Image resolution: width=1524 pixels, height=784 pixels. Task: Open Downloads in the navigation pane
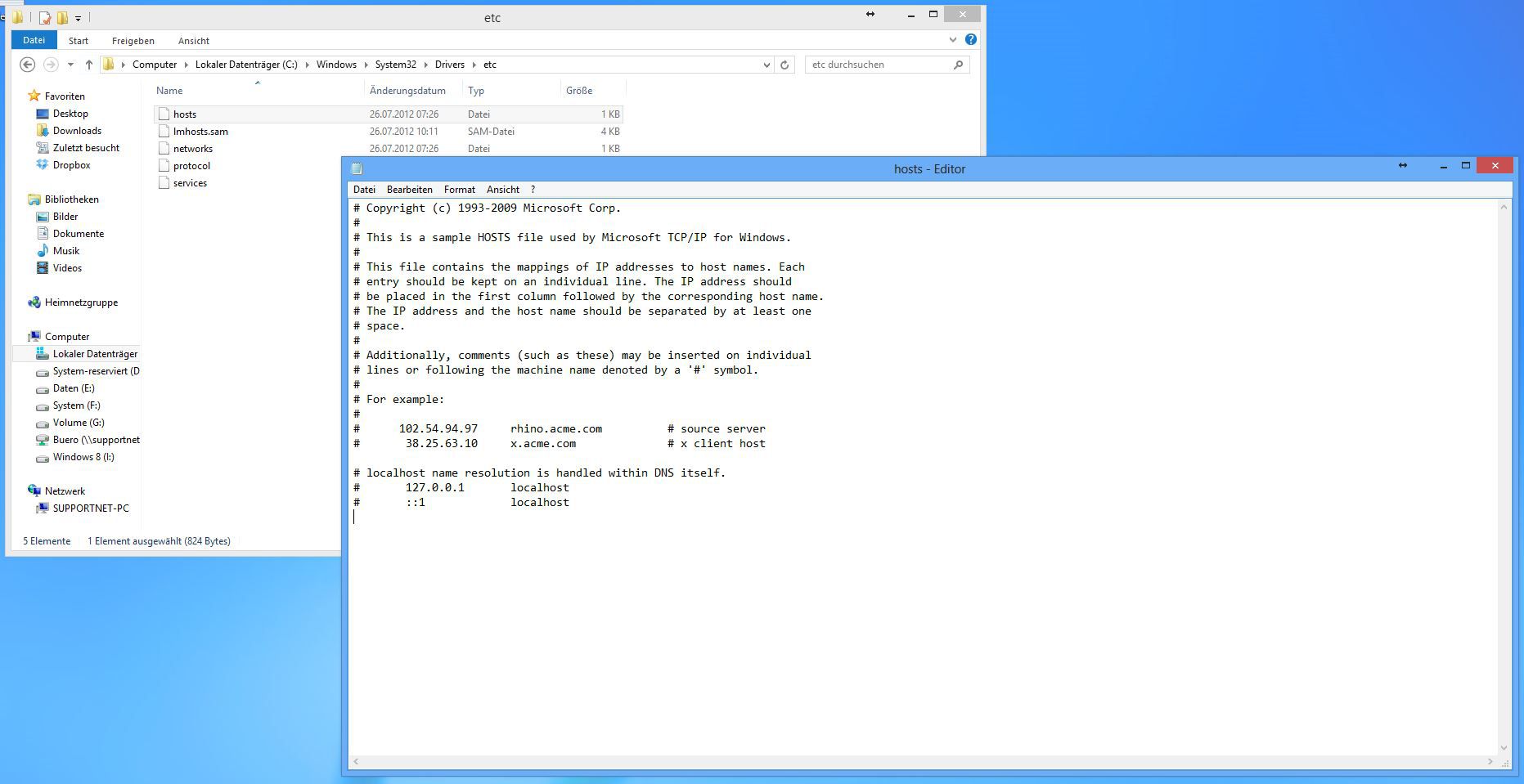(77, 131)
